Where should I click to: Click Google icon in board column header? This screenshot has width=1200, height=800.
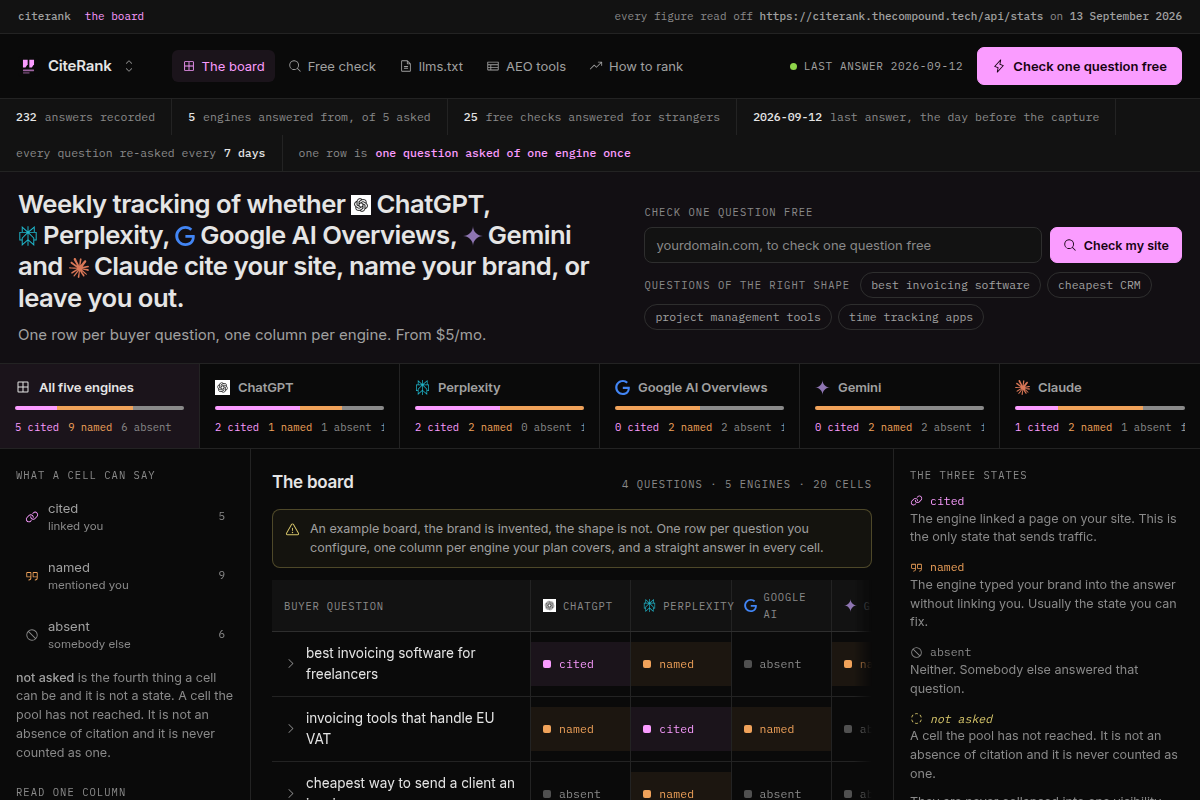click(x=750, y=606)
